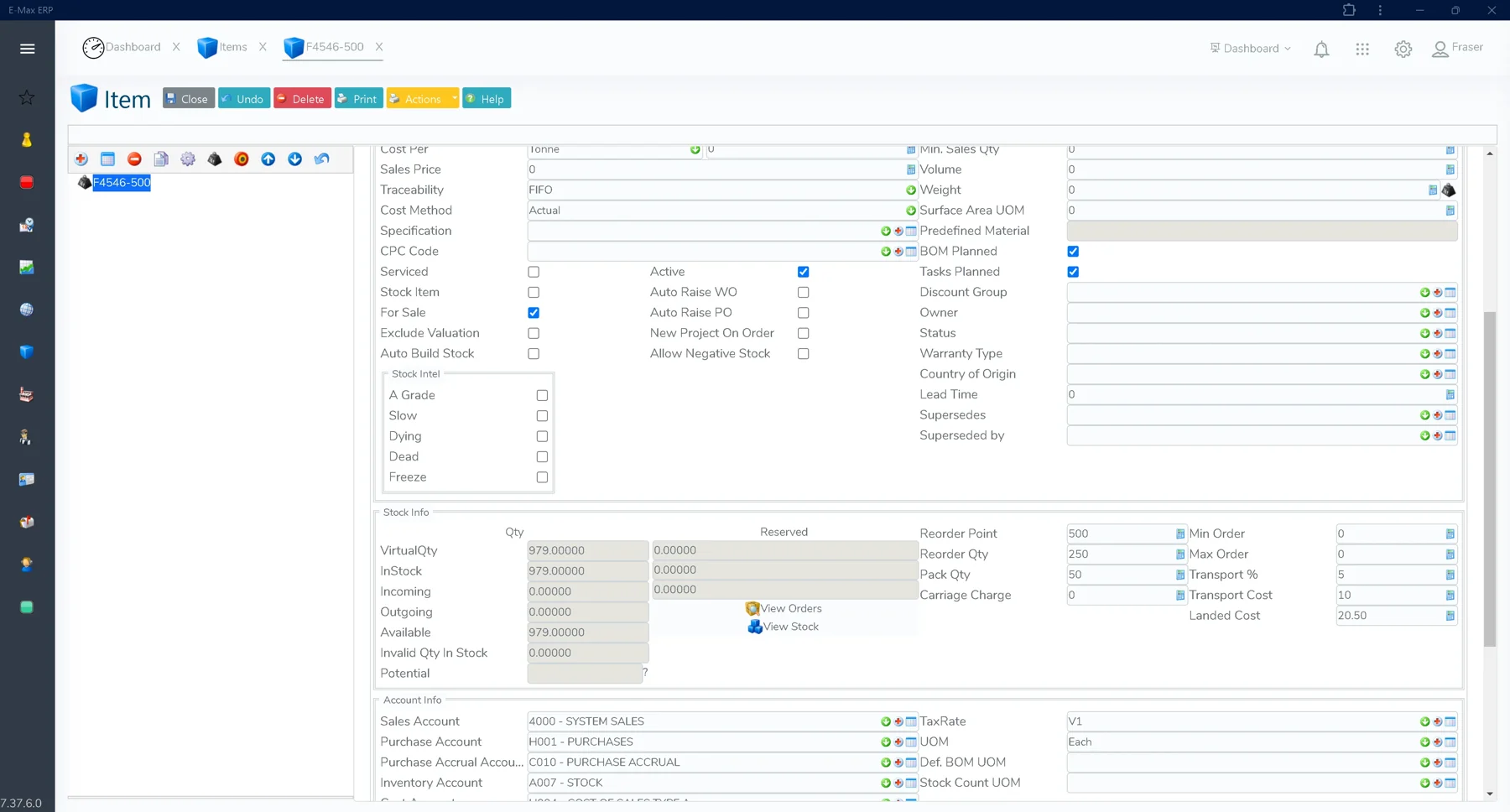Click the copy documents icon in tree toolbar
Viewport: 1510px width, 812px height.
tap(161, 159)
